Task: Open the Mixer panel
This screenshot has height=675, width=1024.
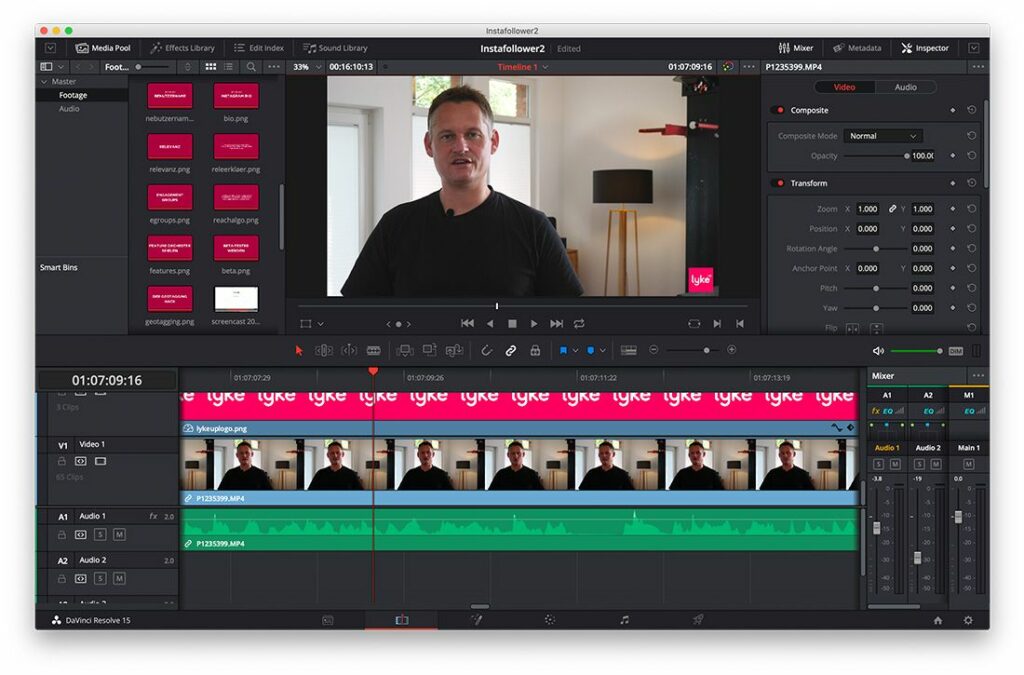Action: tap(794, 47)
